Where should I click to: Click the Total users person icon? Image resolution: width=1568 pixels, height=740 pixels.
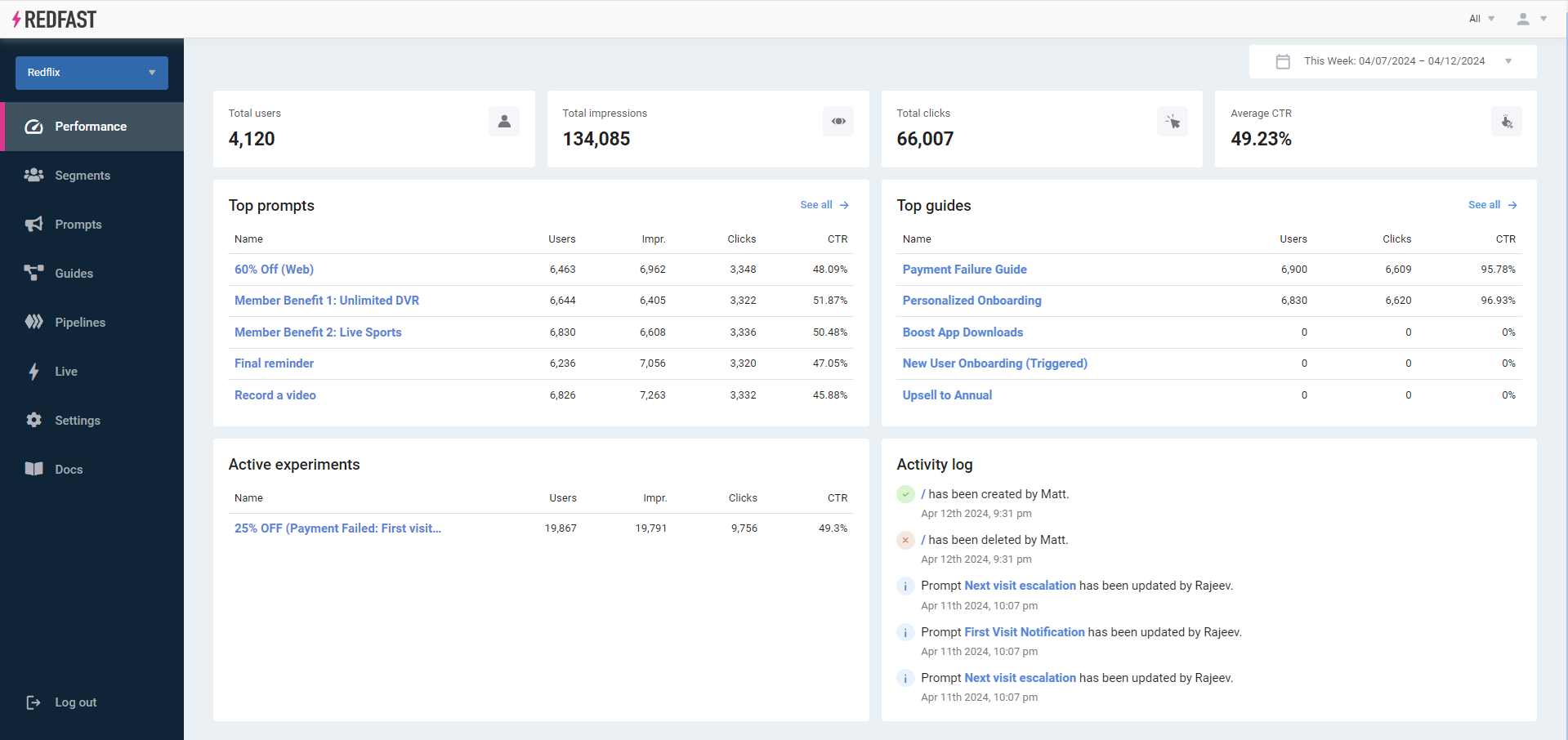[x=504, y=122]
